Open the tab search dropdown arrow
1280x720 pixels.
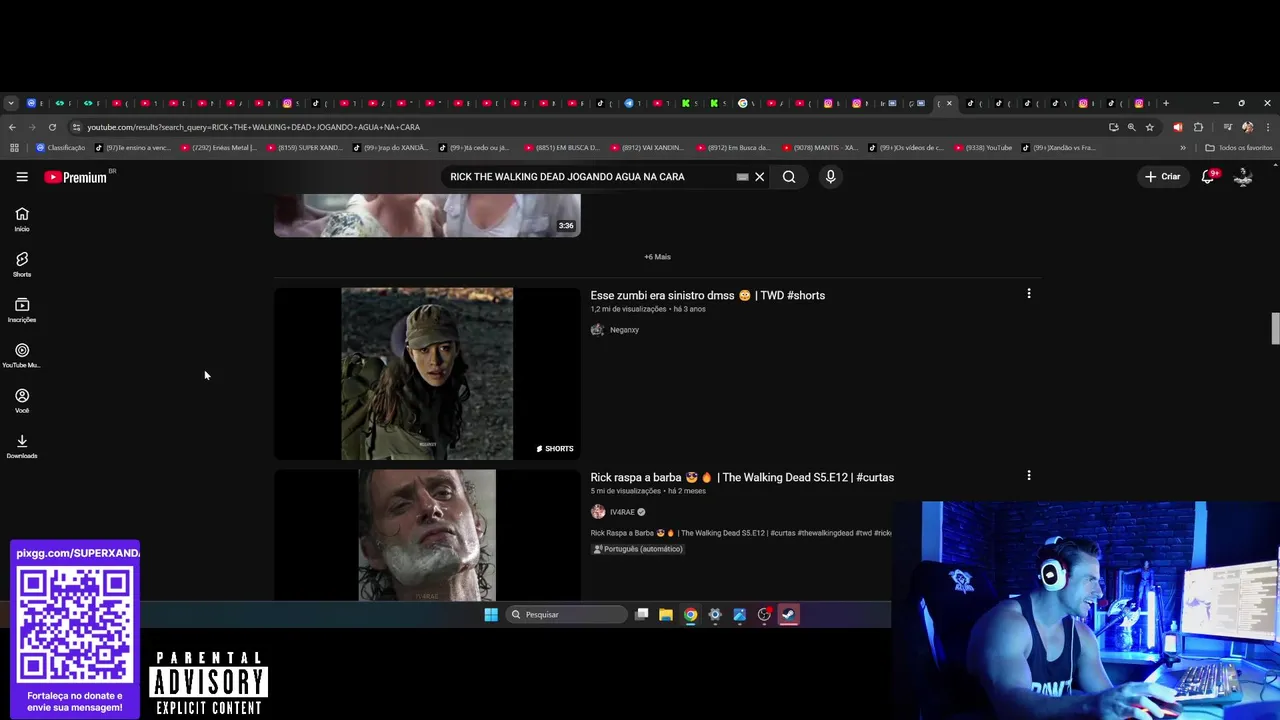pos(11,103)
